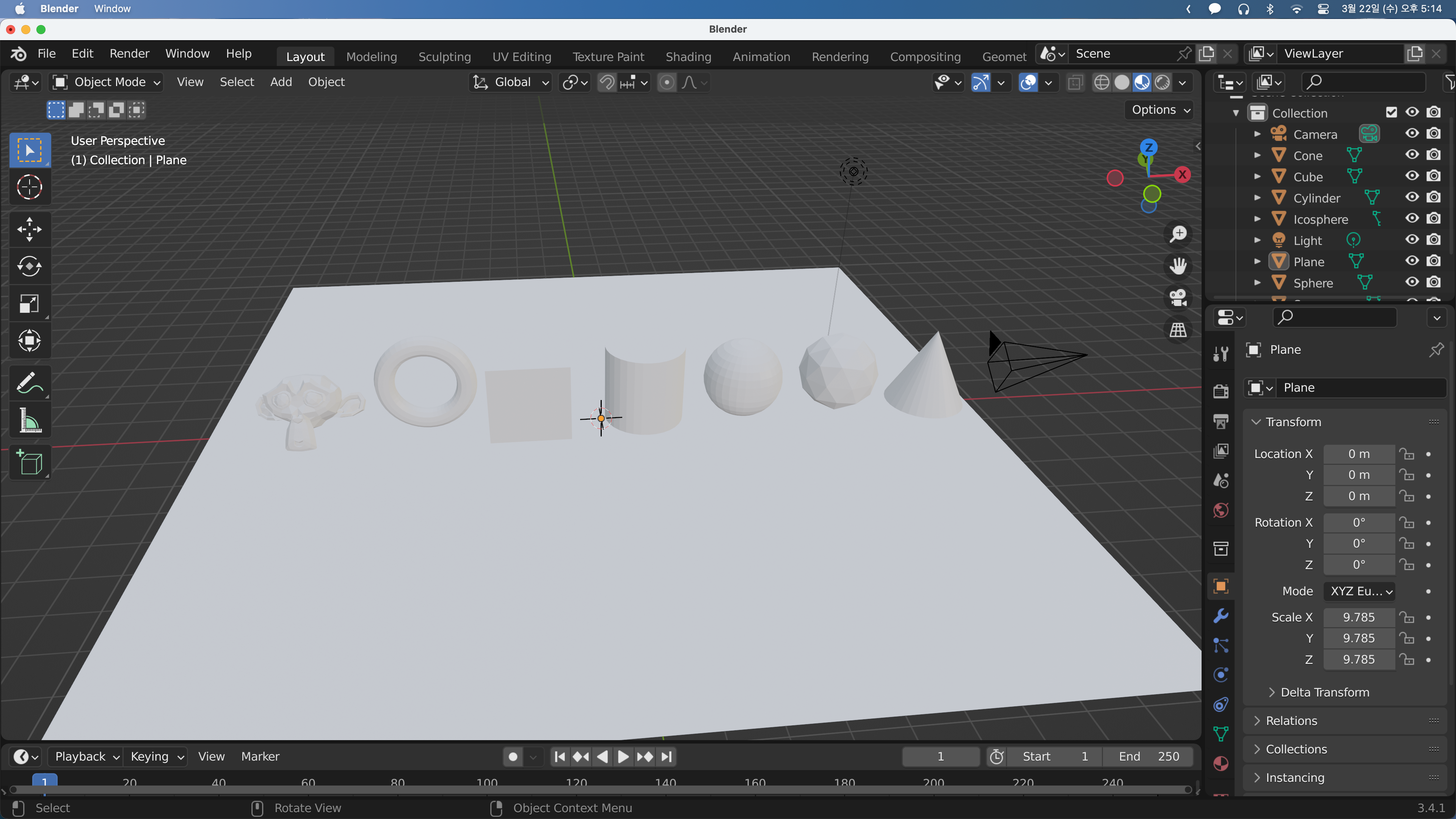Open the View Layer properties tab
Screen dimensions: 1456x819
click(1221, 451)
